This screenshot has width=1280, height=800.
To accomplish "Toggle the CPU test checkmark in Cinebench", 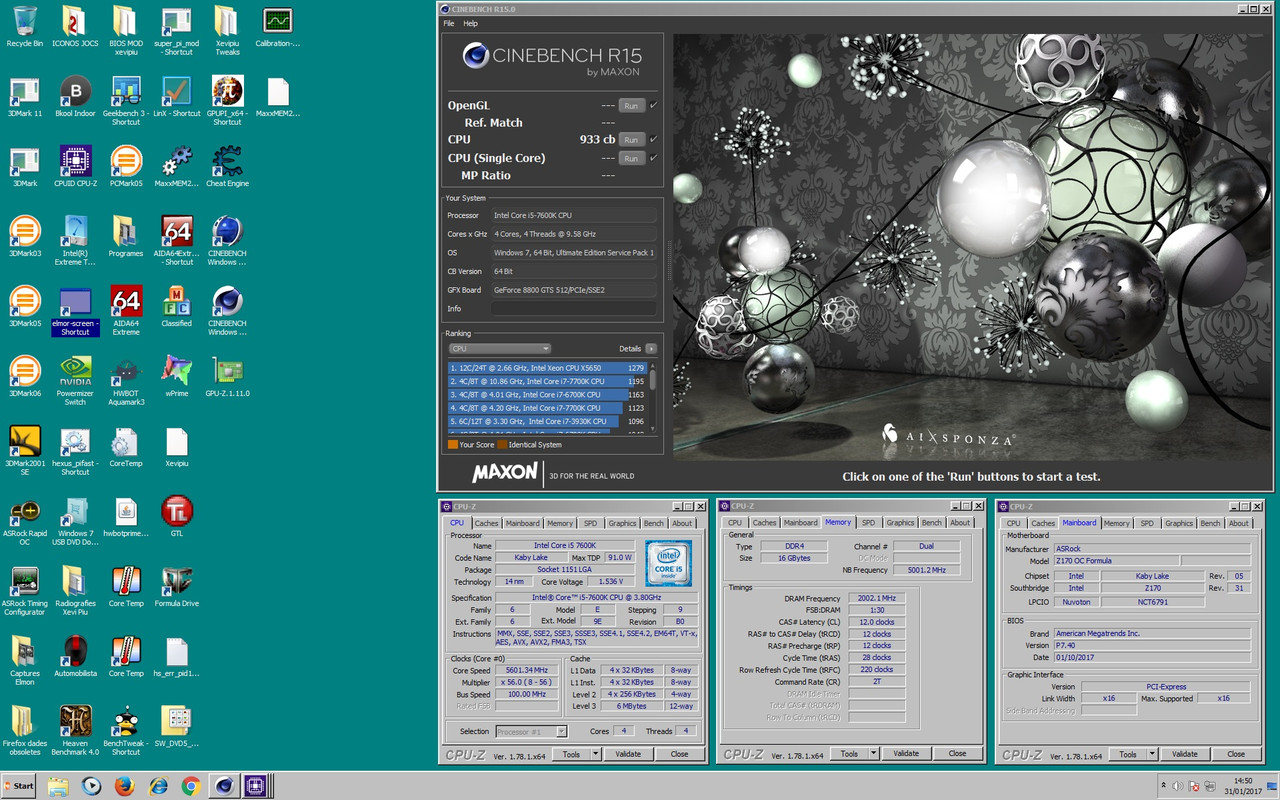I will [x=653, y=139].
